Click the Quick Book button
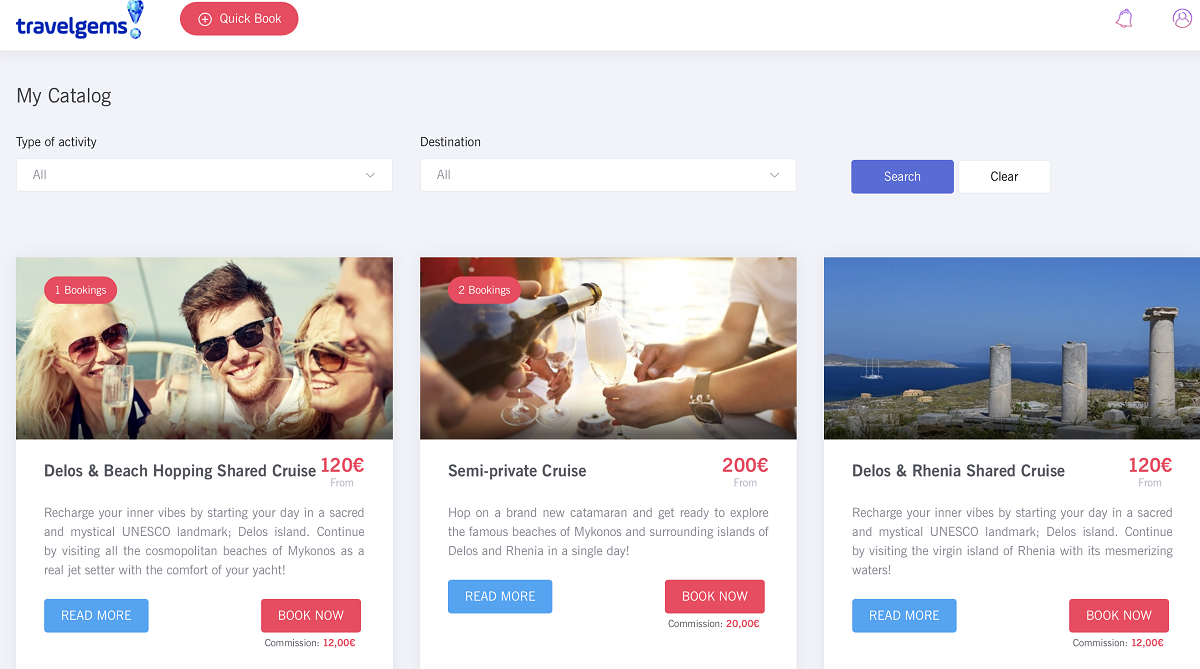1200x669 pixels. coord(239,19)
